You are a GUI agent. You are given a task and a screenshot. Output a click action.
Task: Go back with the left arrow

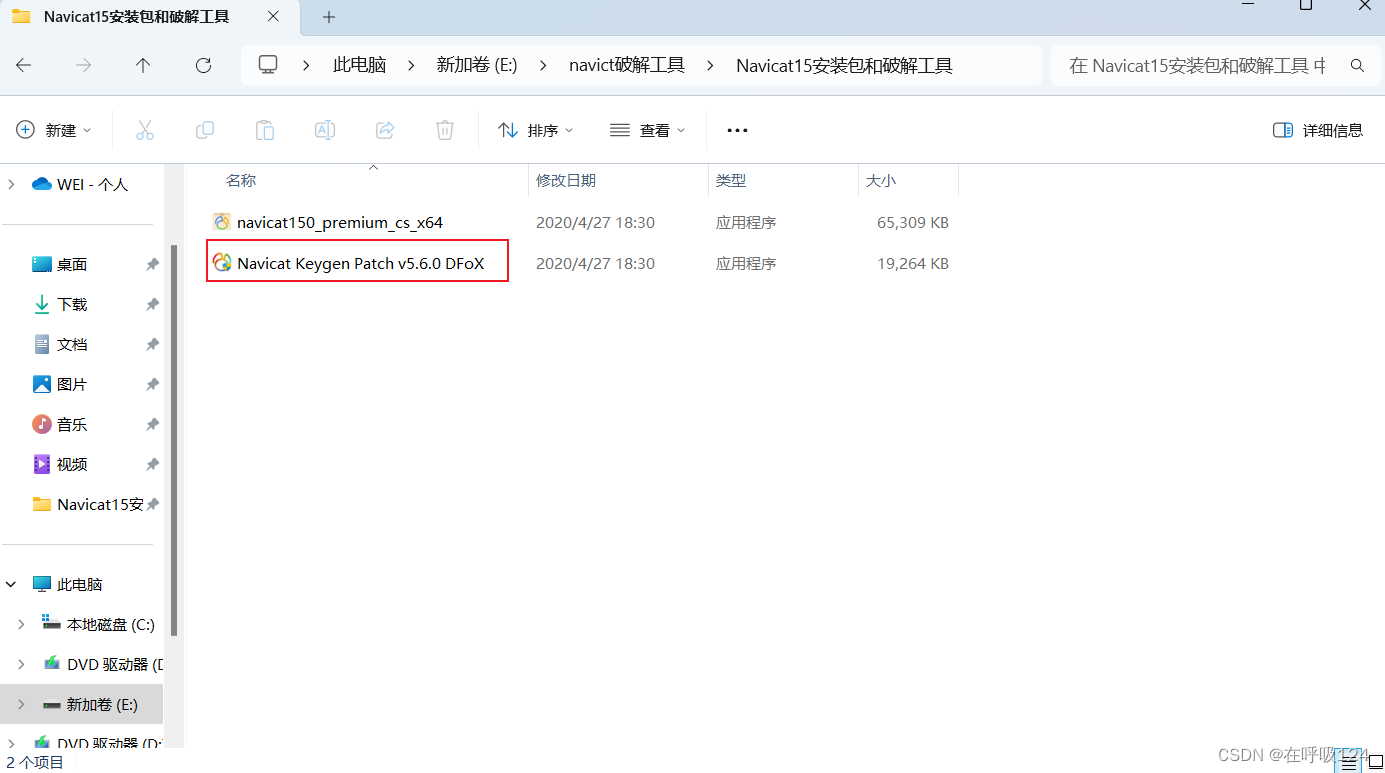click(24, 65)
